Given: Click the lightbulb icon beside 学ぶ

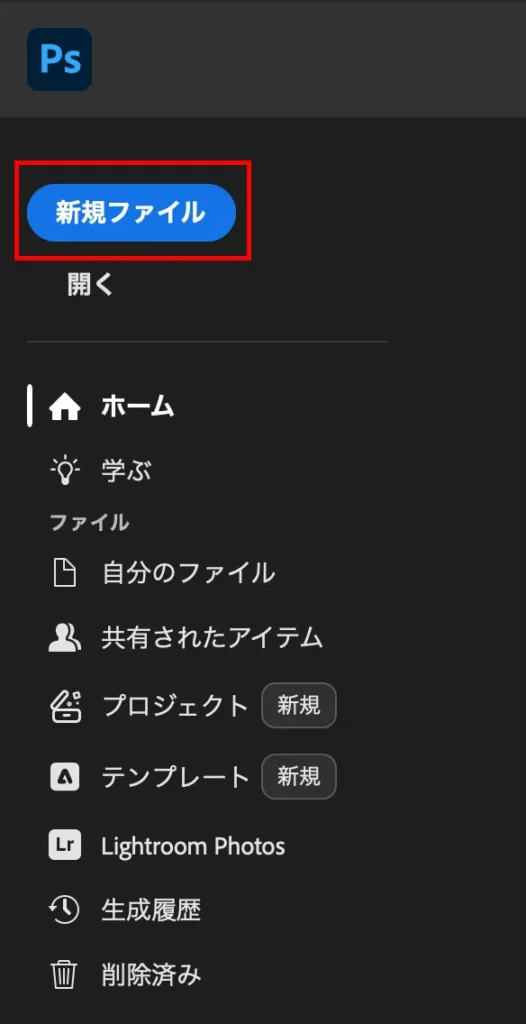Looking at the screenshot, I should [x=65, y=470].
